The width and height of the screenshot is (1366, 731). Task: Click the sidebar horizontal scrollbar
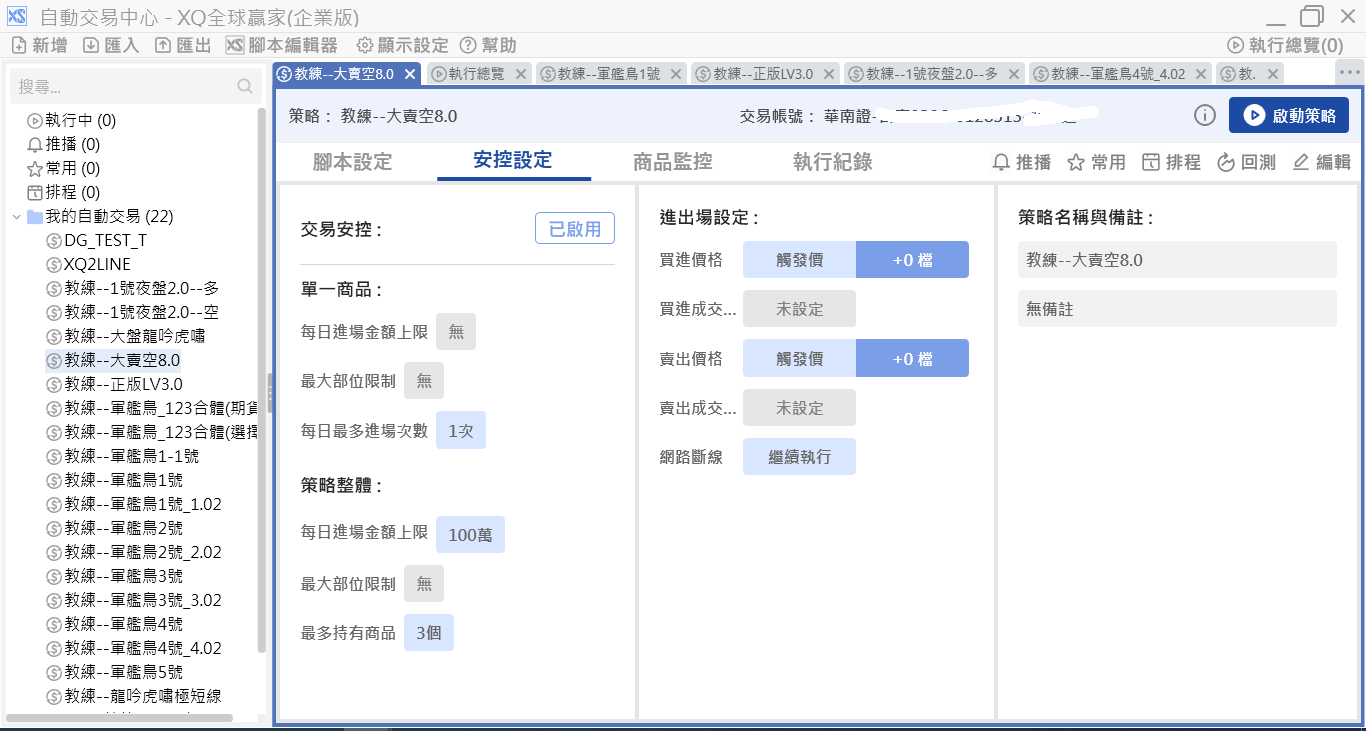(x=120, y=718)
